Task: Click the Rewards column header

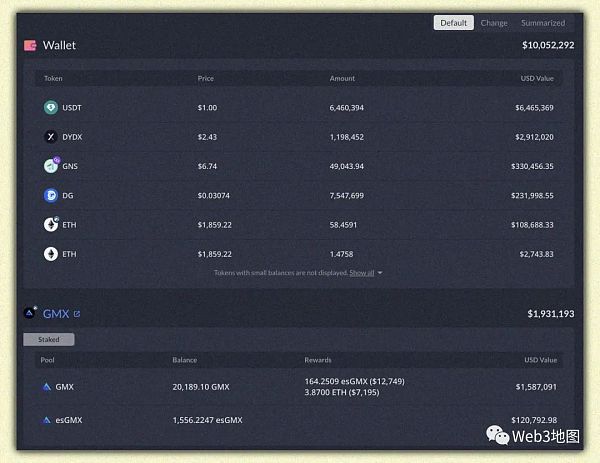Action: pyautogui.click(x=318, y=360)
